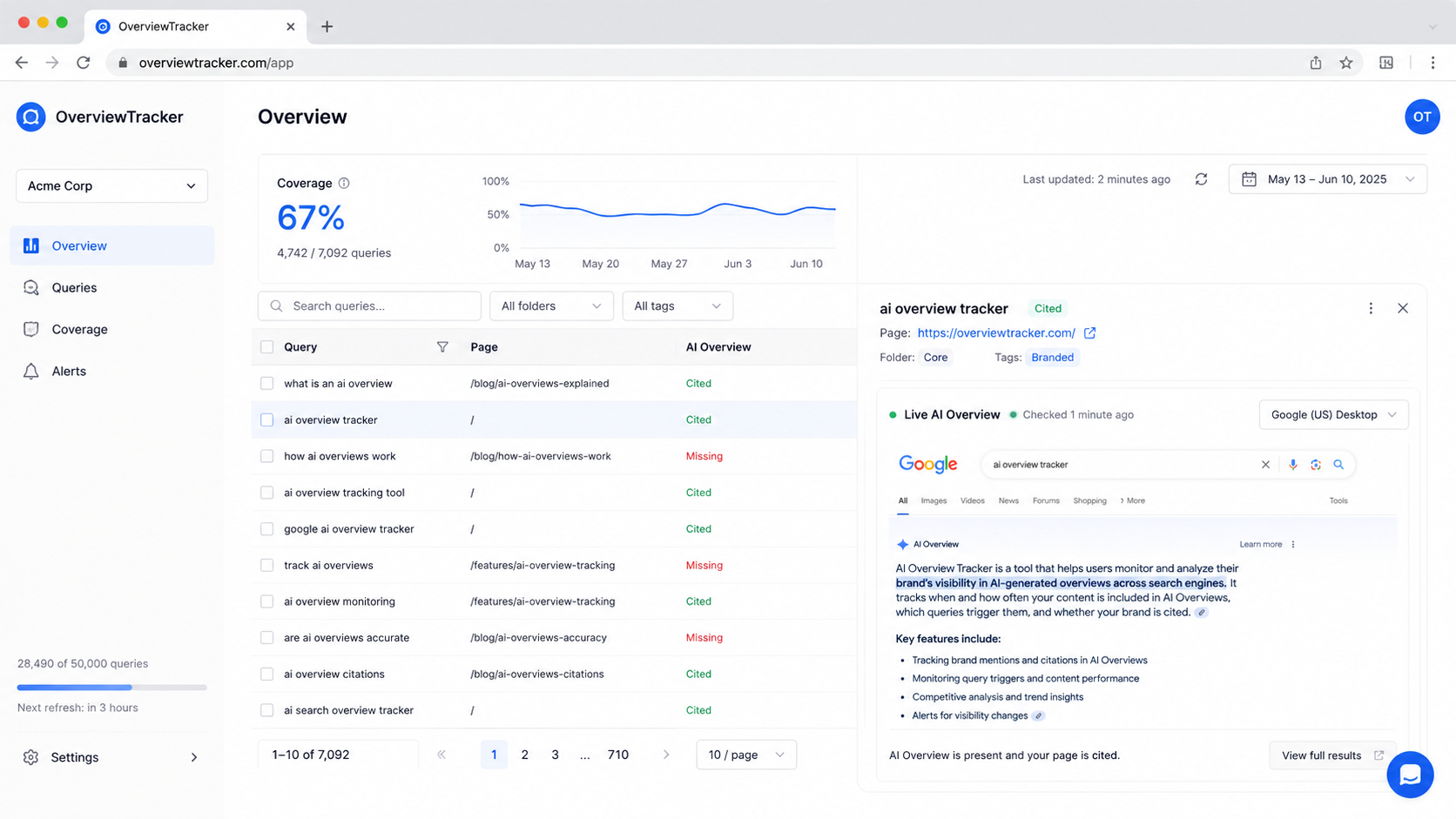
Task: Check the 'what is an ai overview' row
Action: (267, 384)
